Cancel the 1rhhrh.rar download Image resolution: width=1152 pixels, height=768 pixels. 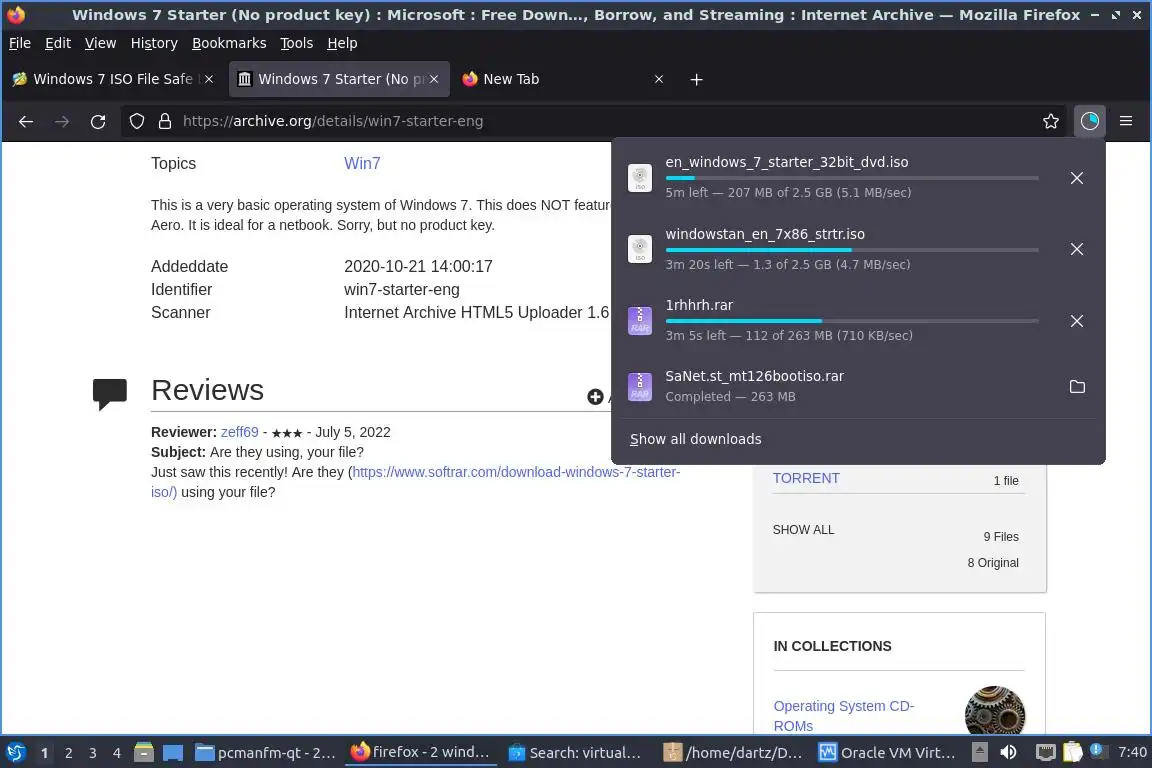1076,320
